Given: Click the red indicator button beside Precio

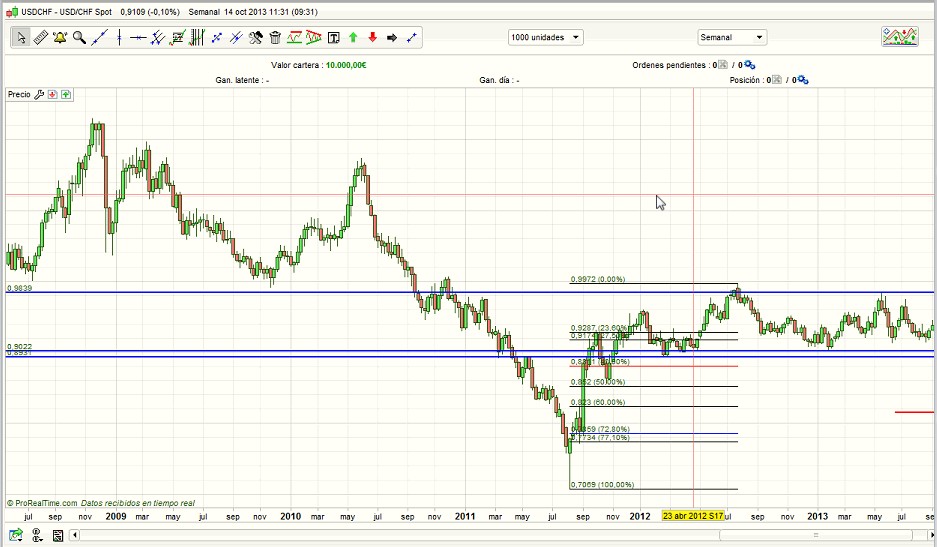Looking at the screenshot, I should pos(53,94).
